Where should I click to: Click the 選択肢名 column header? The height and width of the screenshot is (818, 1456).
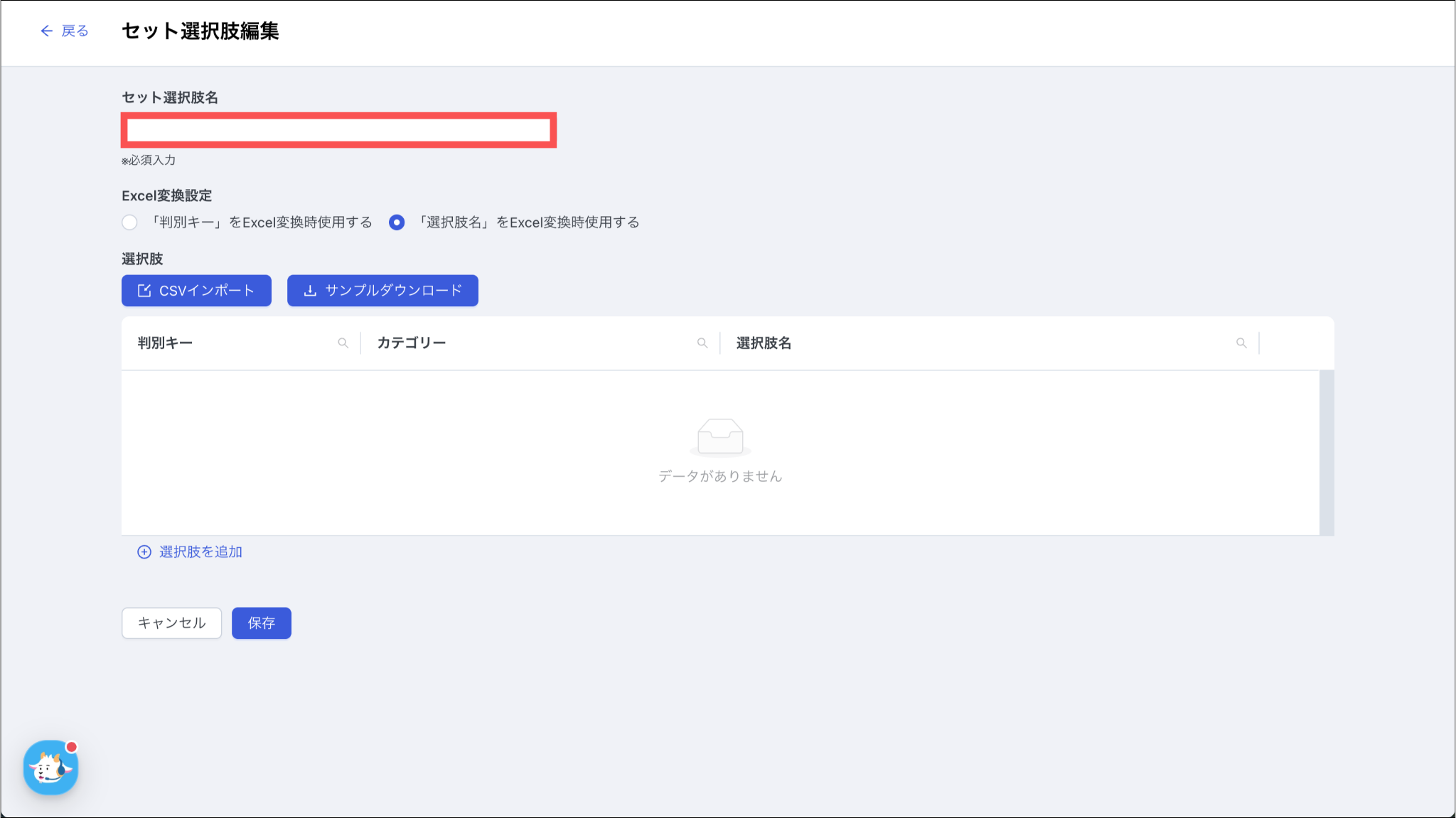(764, 343)
